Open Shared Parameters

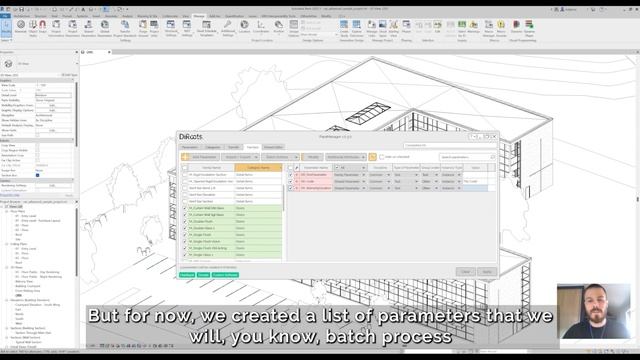pos(88,28)
